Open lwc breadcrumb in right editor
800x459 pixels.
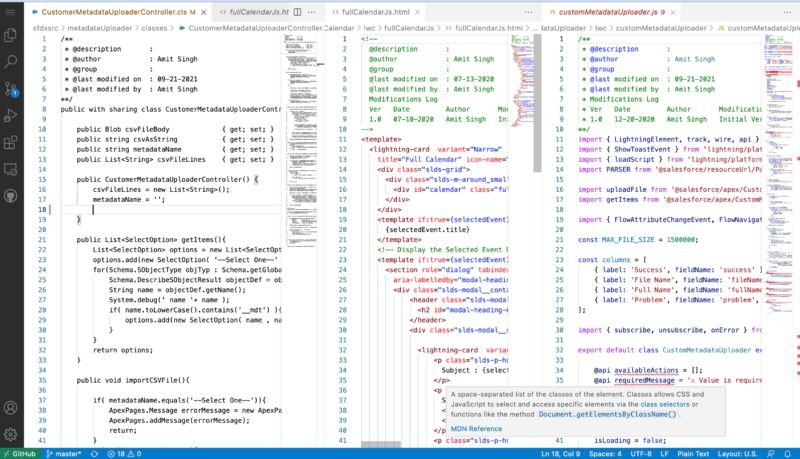click(601, 28)
